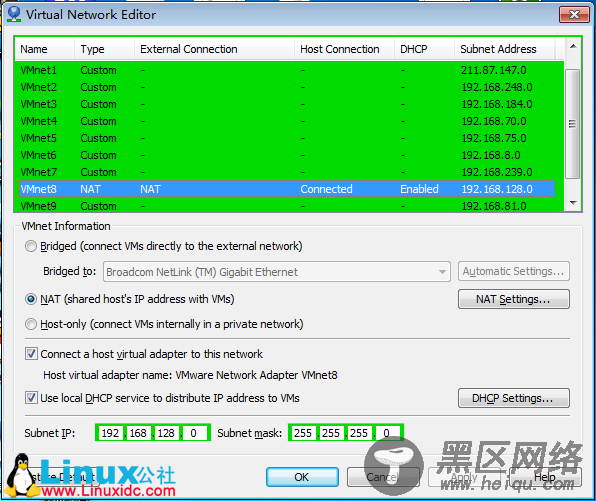Click the list scrollbar down arrow
The width and height of the screenshot is (596, 501).
(573, 203)
